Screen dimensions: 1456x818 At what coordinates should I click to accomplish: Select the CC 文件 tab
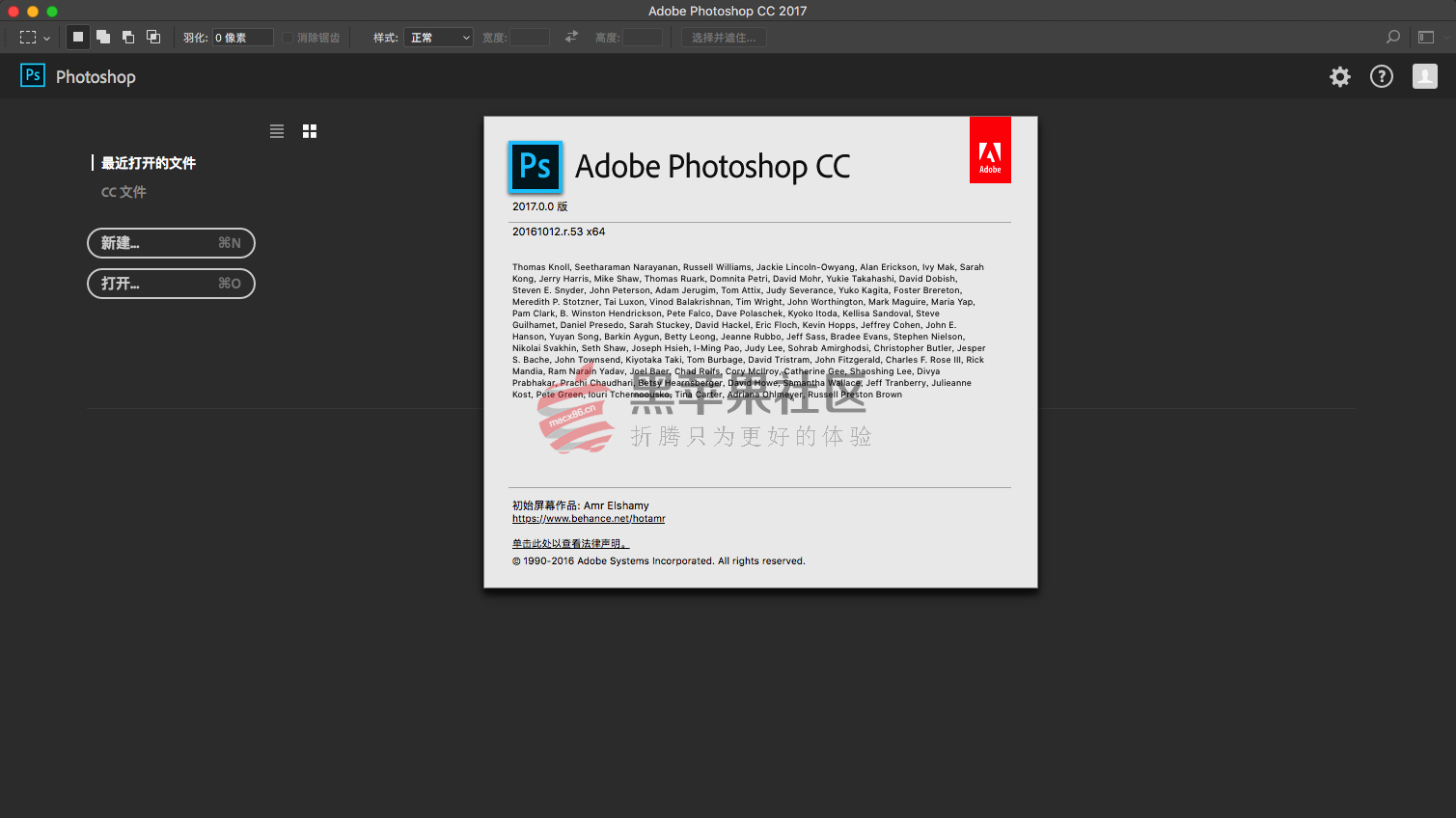click(x=124, y=192)
